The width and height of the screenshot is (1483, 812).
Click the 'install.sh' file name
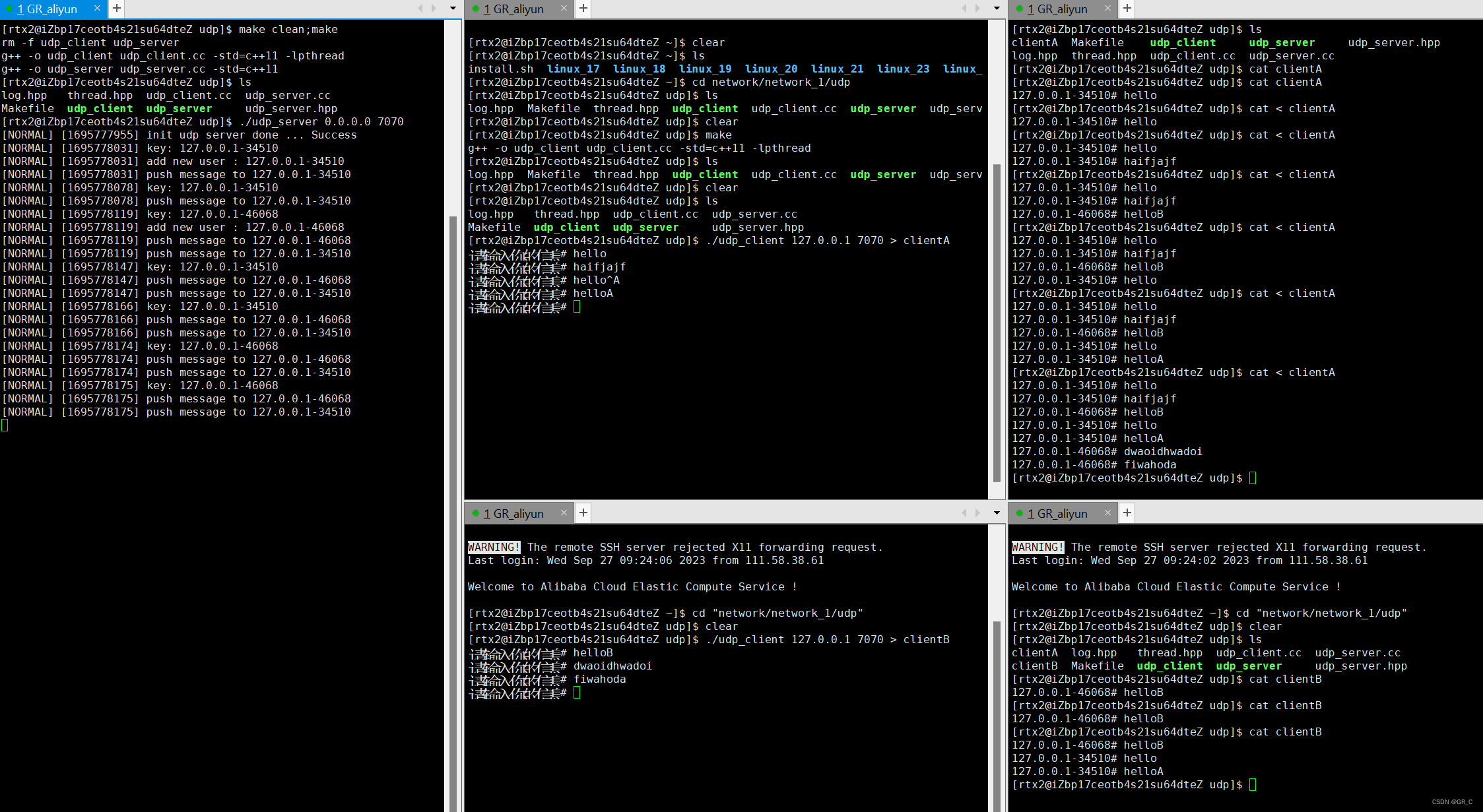(x=501, y=69)
